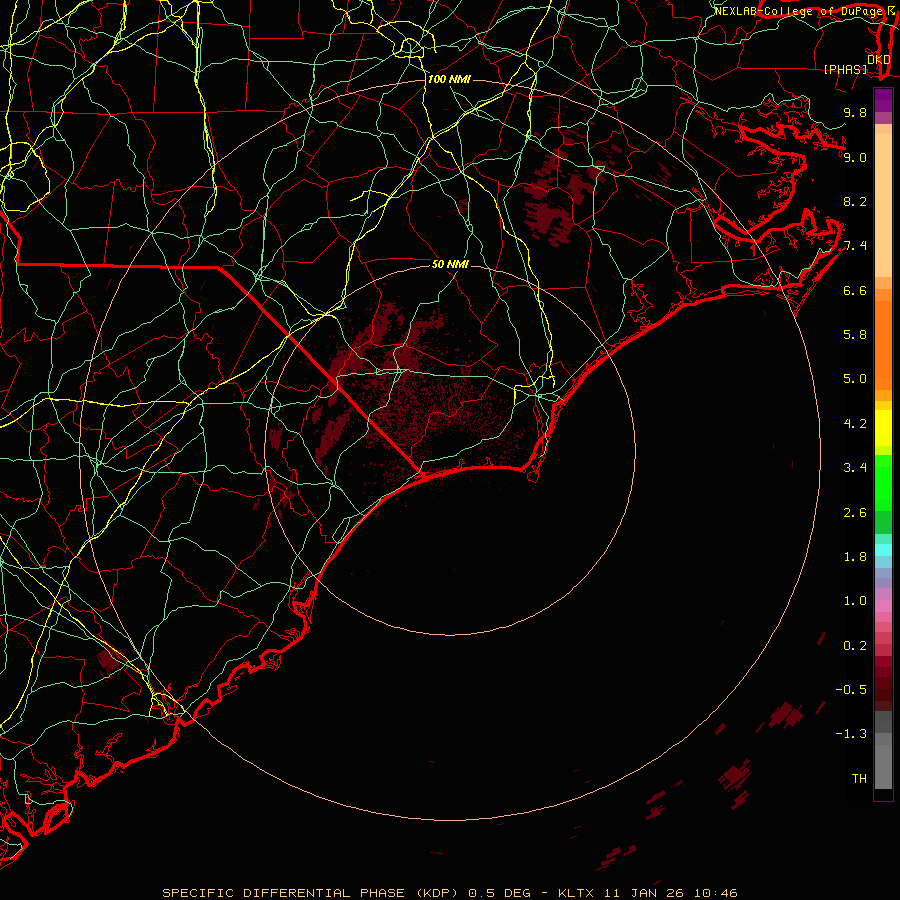Click the 100 NMI range ring label
900x900 pixels.
pos(449,79)
